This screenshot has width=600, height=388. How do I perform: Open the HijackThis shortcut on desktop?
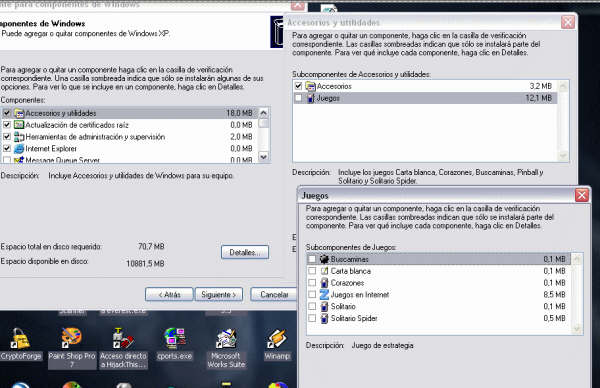(123, 347)
